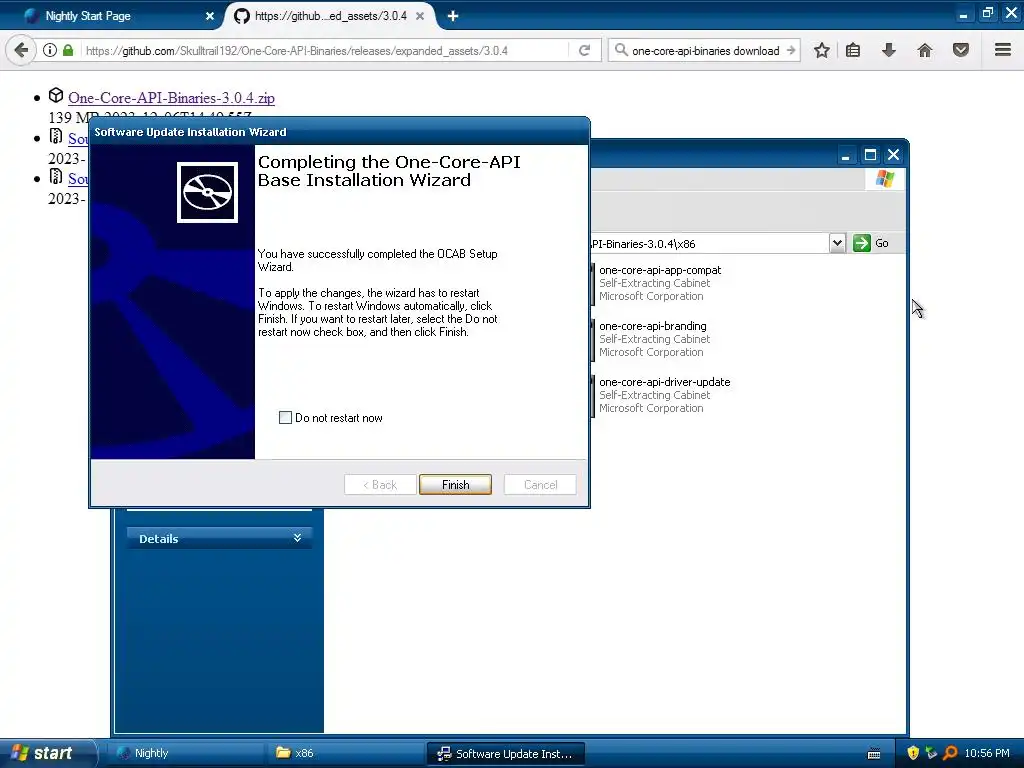The image size is (1024, 768).
Task: Click the green Go button in Explorer
Action: pos(871,243)
